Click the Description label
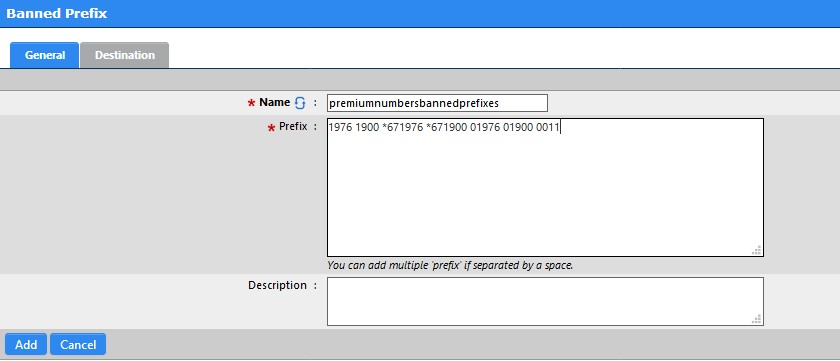This screenshot has width=840, height=361. (278, 285)
